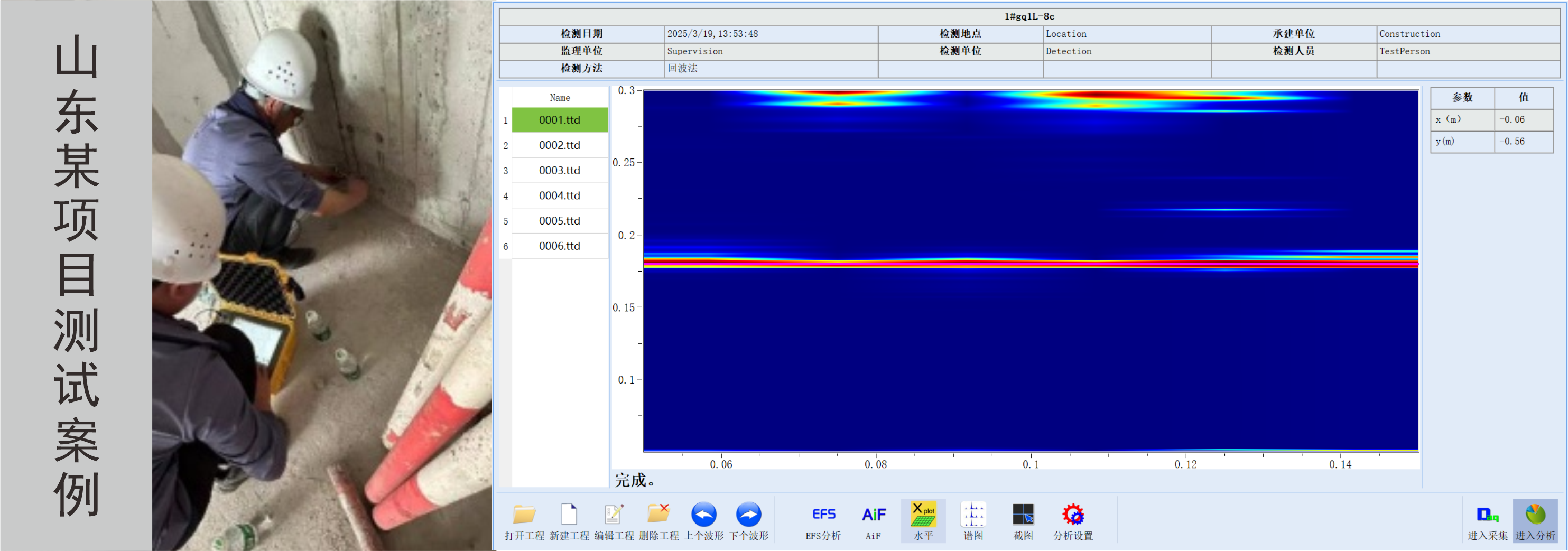The width and height of the screenshot is (1568, 551).
Task: Open analysis settings (分析设置)
Action: click(1072, 515)
